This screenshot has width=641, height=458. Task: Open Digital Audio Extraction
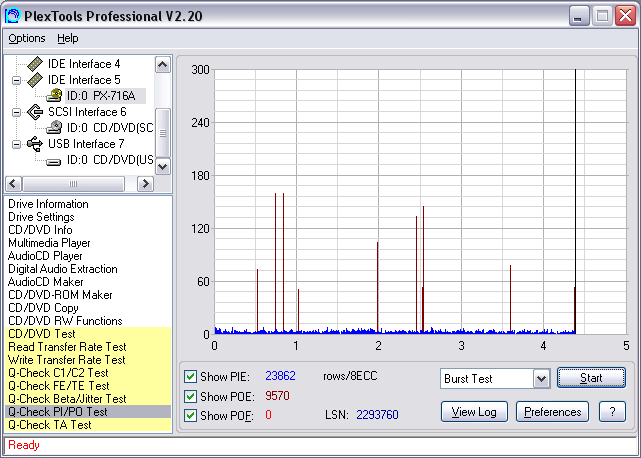tap(63, 269)
